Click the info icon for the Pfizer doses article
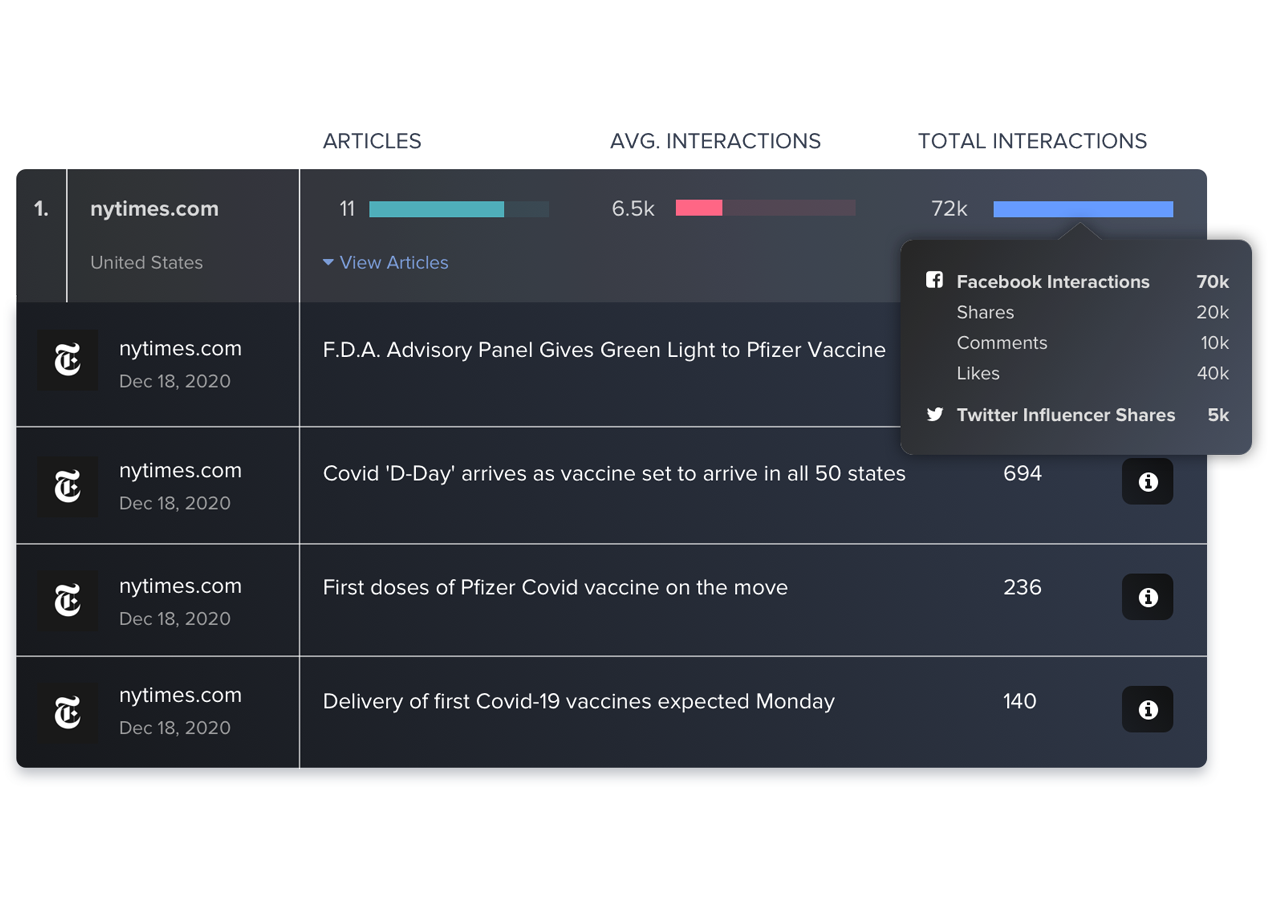The width and height of the screenshot is (1270, 920). pyautogui.click(x=1147, y=597)
